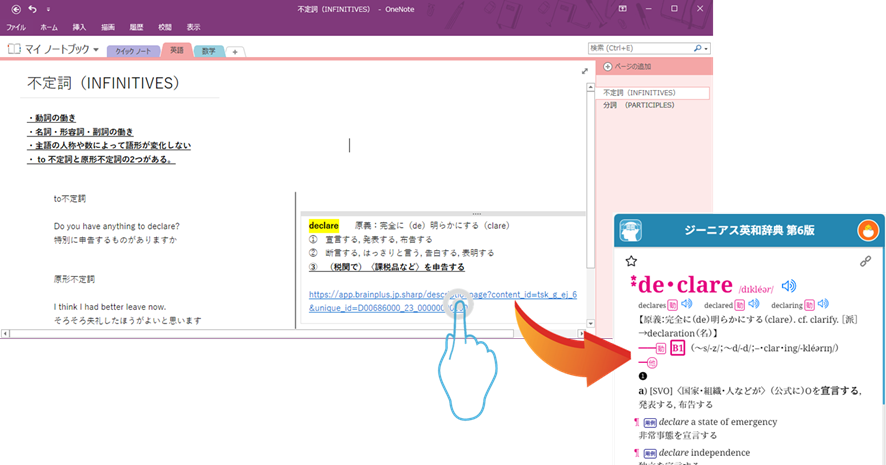Screen dimensions: 886x465
Task: Expand page to full view icon
Action: pos(585,71)
